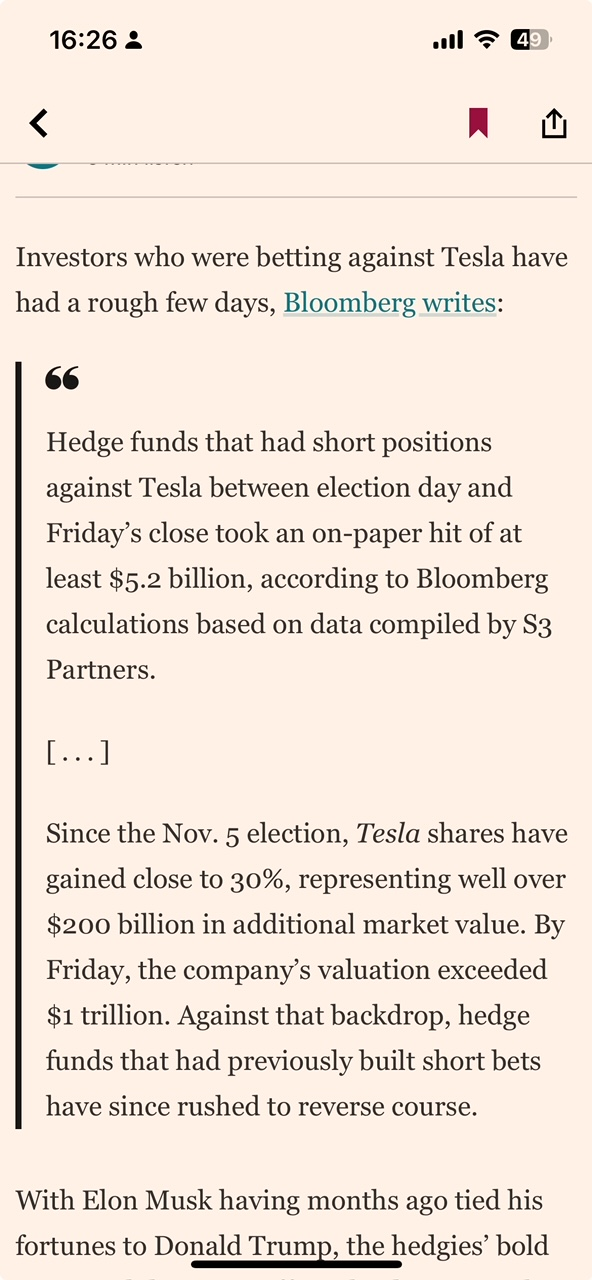Open the Bloomberg writes link

[x=390, y=302]
